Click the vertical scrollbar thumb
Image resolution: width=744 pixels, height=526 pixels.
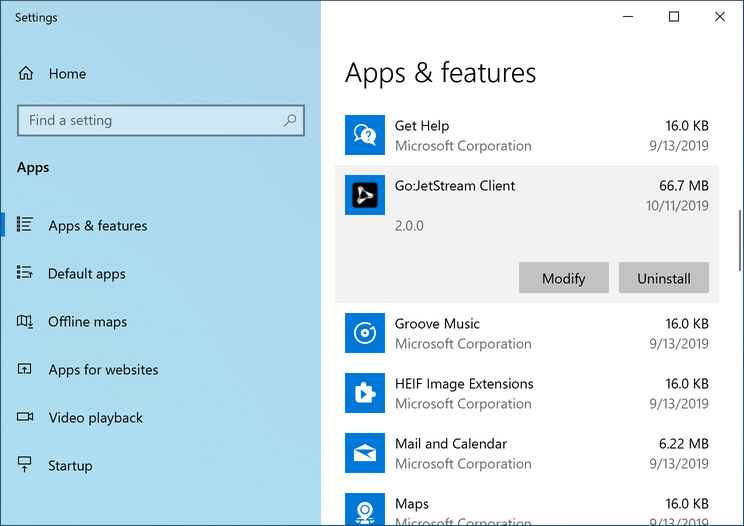click(x=740, y=240)
